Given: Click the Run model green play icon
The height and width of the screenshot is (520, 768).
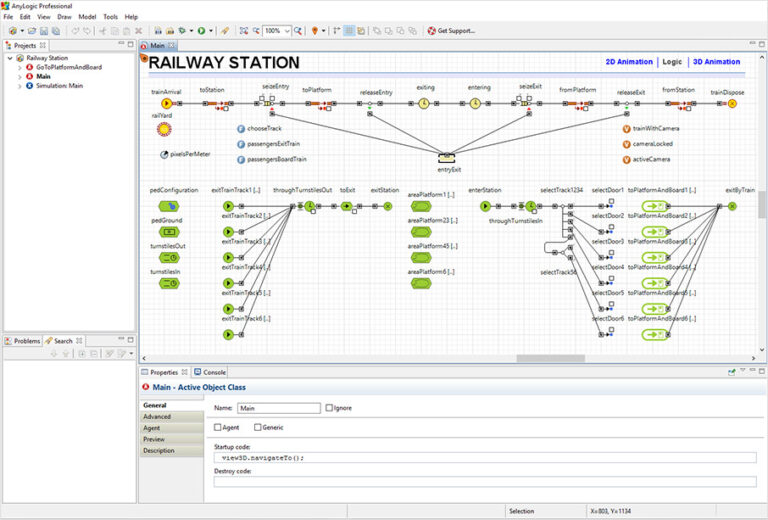Looking at the screenshot, I should pos(202,31).
